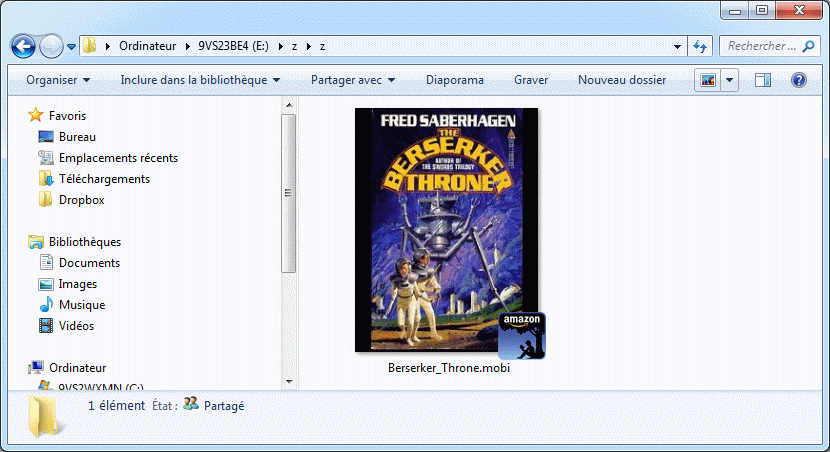Viewport: 830px width, 452px height.
Task: Click the greyed Forward arrow button
Action: tap(51, 47)
